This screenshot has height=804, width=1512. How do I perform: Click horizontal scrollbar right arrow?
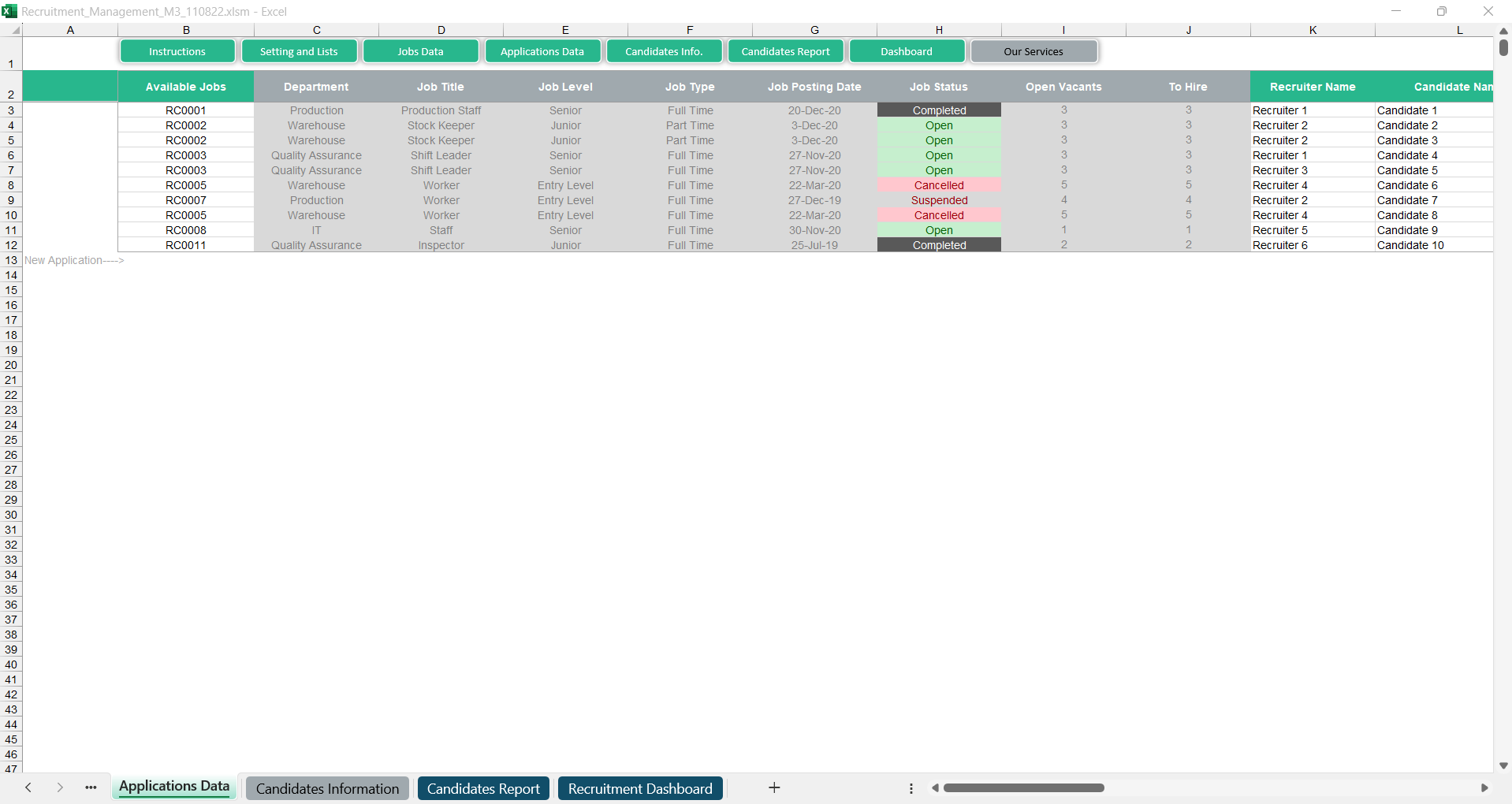coord(1484,787)
